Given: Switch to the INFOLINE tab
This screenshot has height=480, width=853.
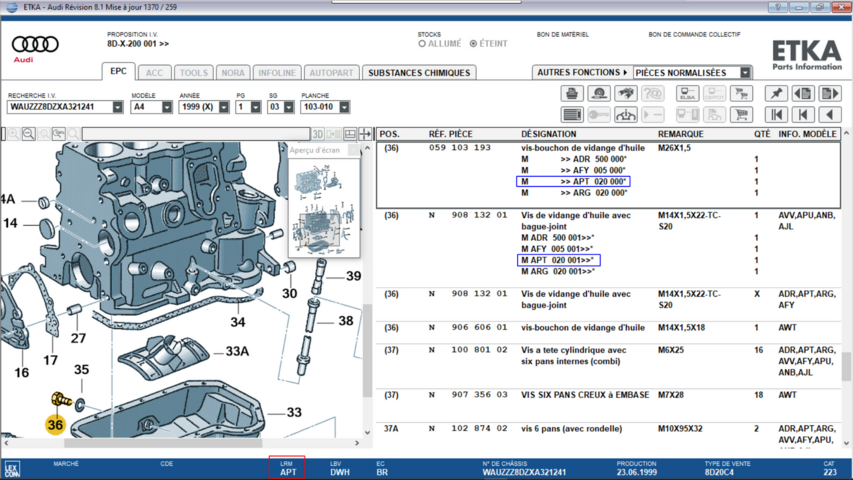Looking at the screenshot, I should pos(277,73).
